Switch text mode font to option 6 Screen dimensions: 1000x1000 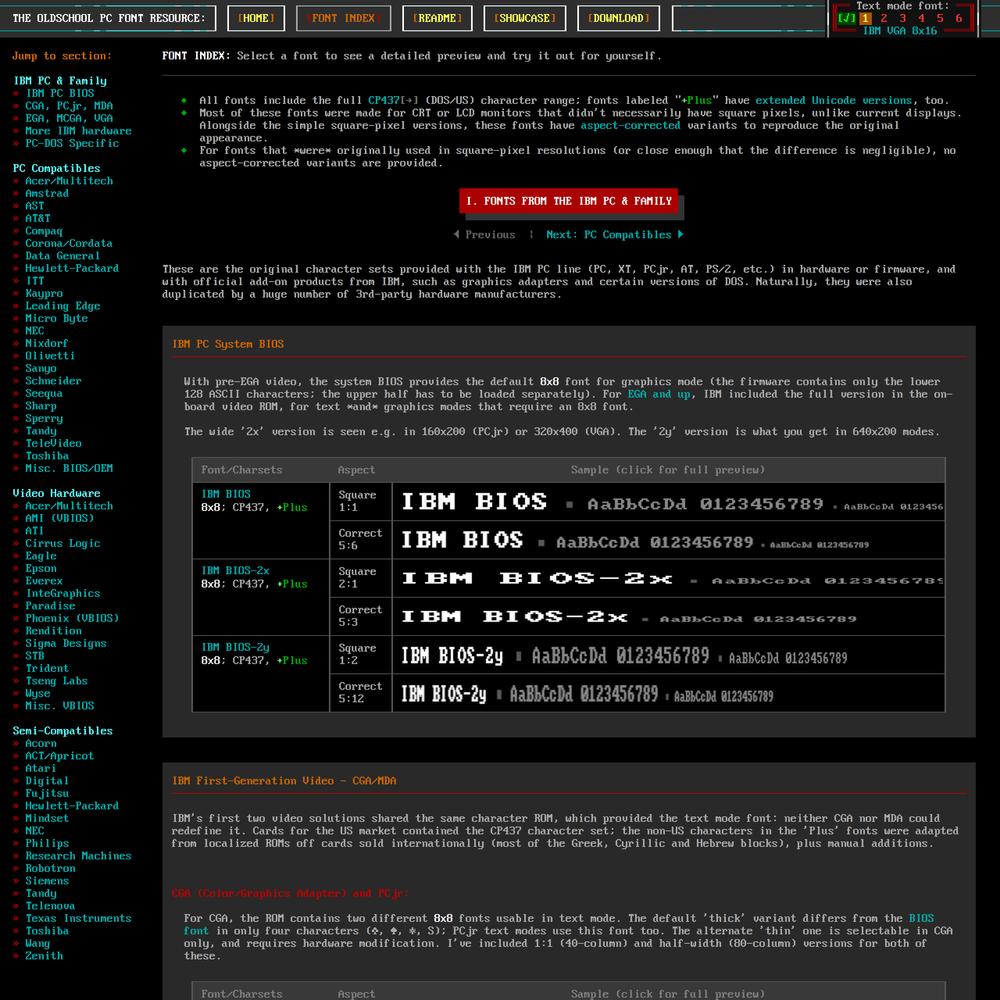click(x=959, y=18)
